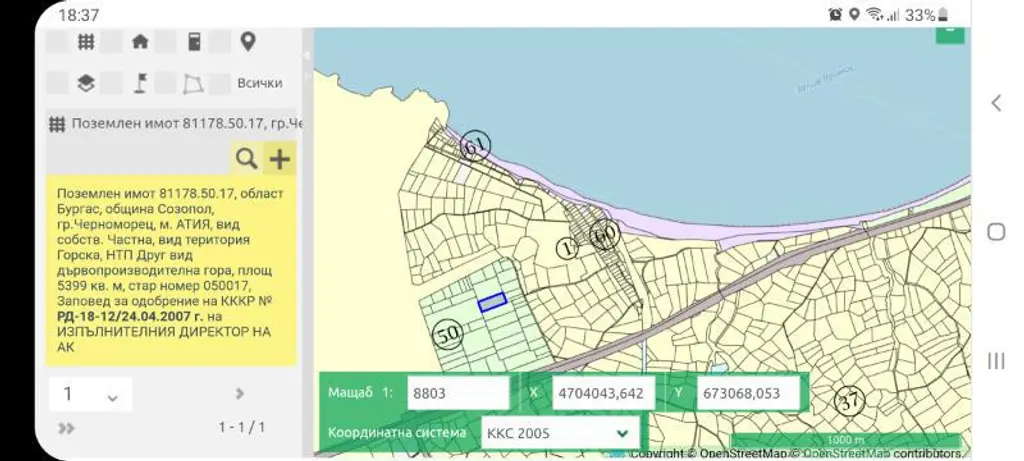Select the land parcel grid icon
The image size is (1024, 461).
[x=86, y=42]
